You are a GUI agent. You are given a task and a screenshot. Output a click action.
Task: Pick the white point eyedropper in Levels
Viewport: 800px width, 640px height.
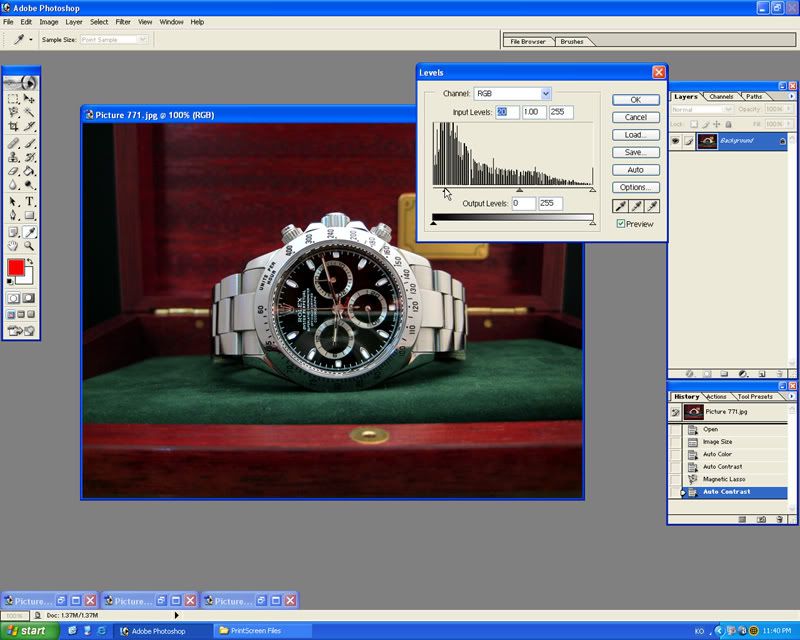(x=653, y=206)
